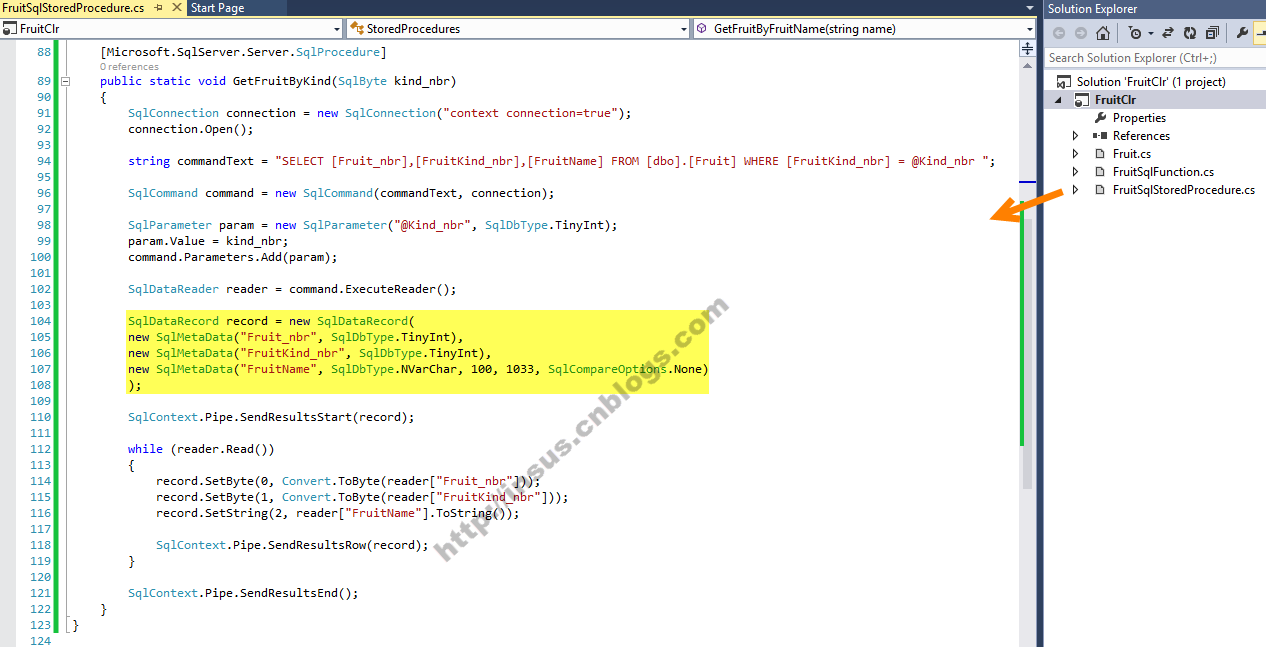Click the Pending Changes Filter clock icon
Viewport: 1266px width, 647px height.
pyautogui.click(x=1134, y=33)
